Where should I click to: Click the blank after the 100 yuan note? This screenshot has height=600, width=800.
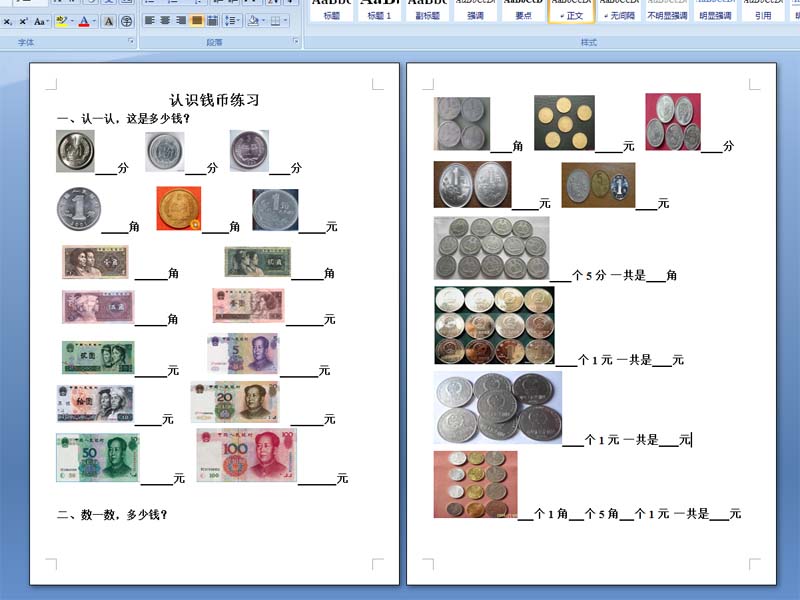click(x=316, y=479)
